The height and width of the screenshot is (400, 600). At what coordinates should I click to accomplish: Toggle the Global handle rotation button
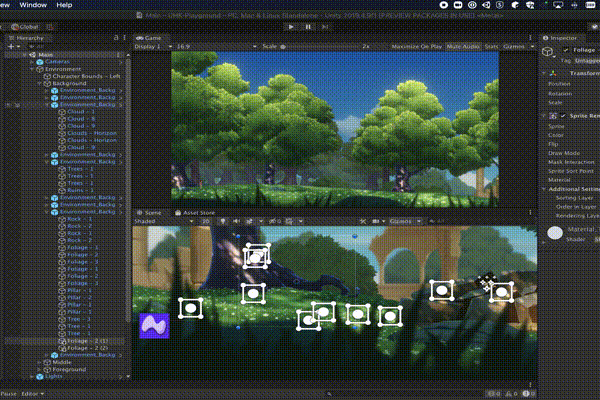[25, 27]
